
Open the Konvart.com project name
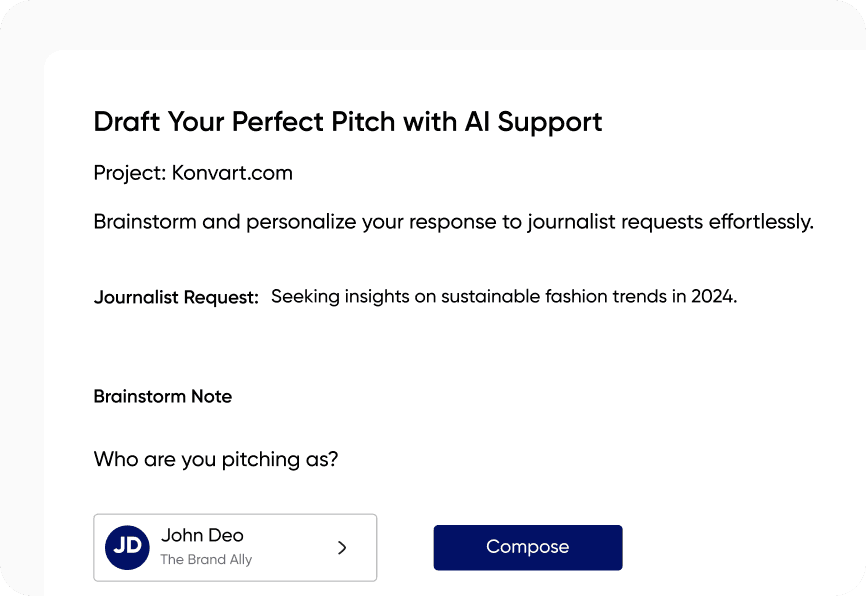click(x=232, y=173)
